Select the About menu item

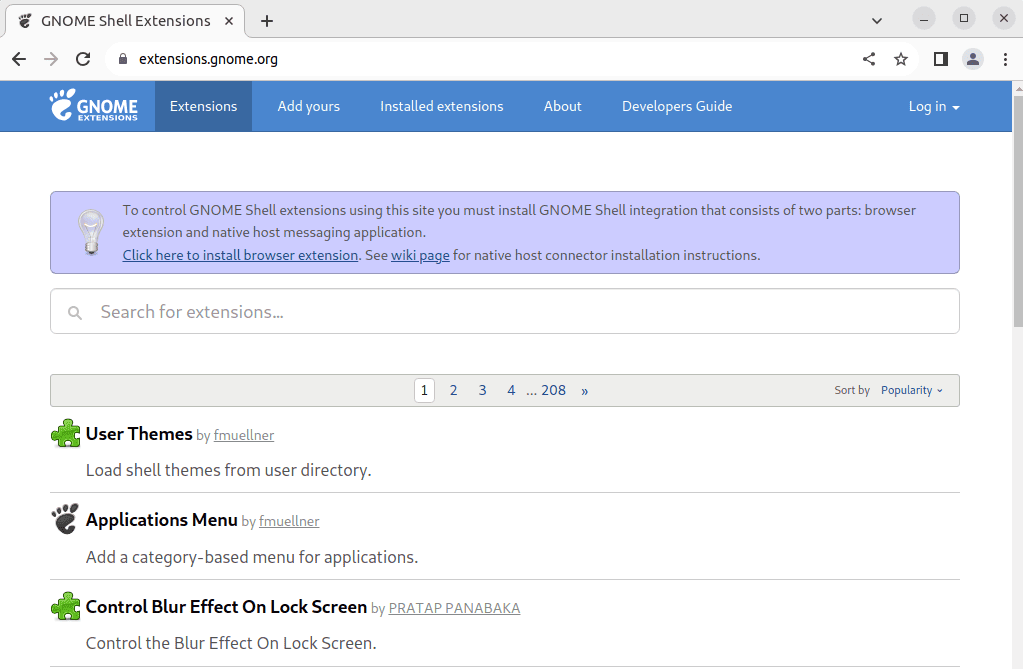562,106
